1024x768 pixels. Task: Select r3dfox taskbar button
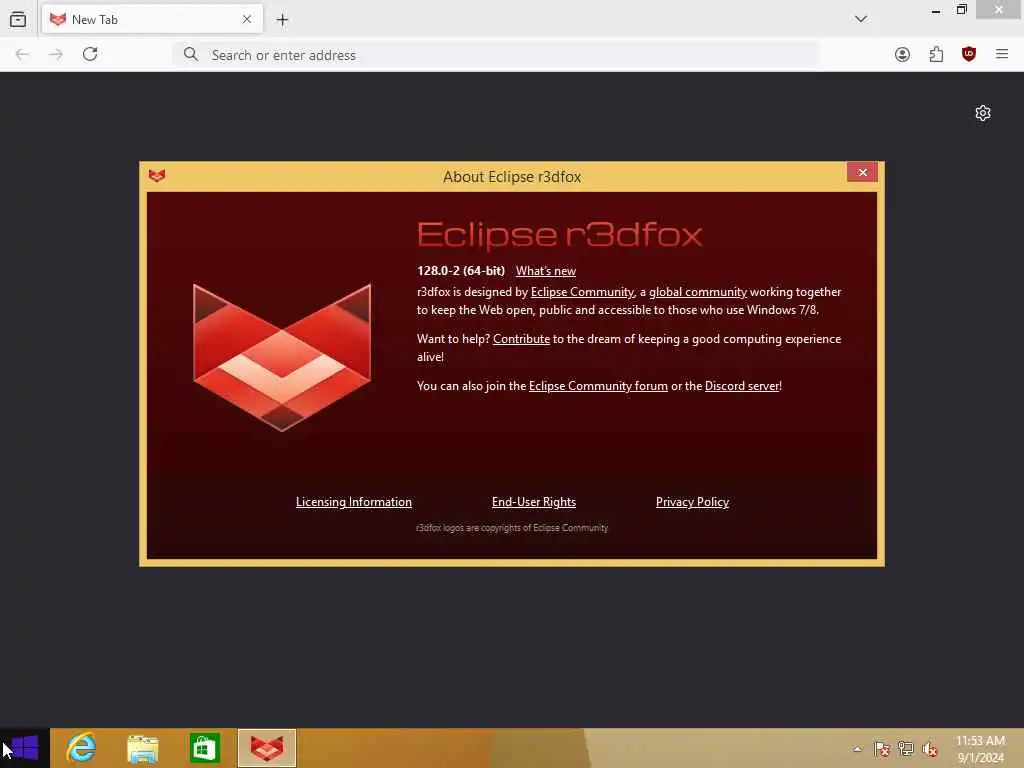266,748
